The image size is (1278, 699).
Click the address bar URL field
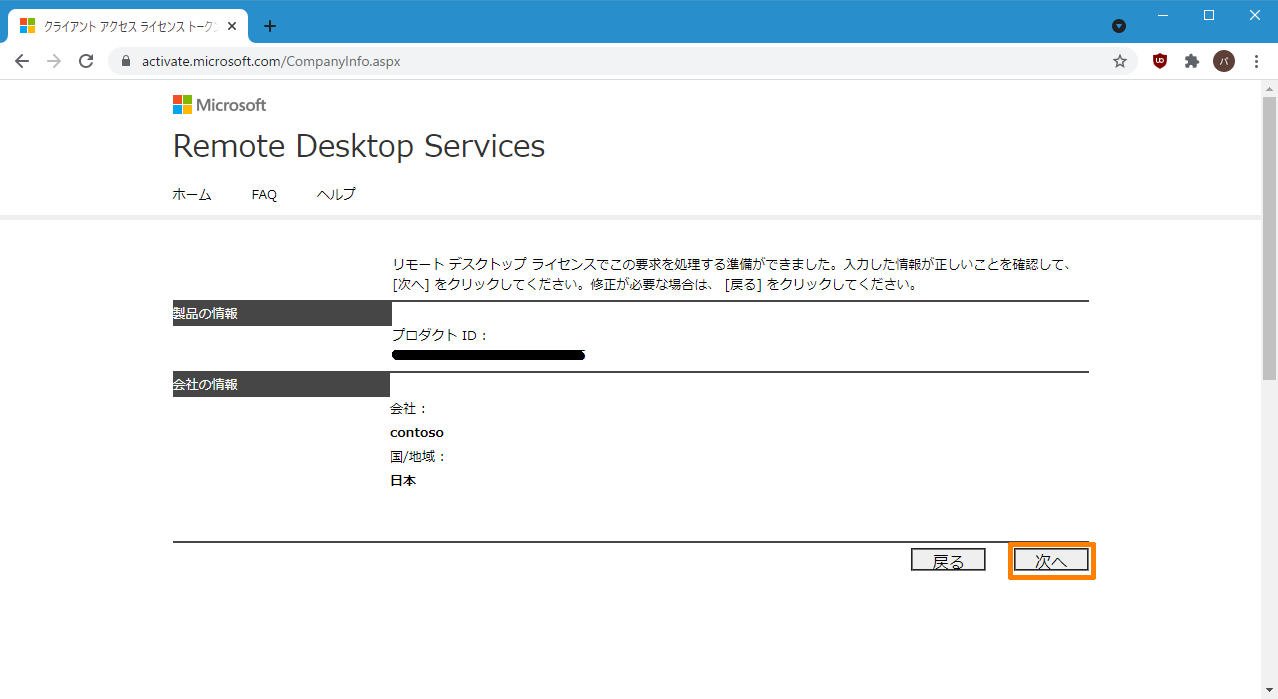(620, 61)
